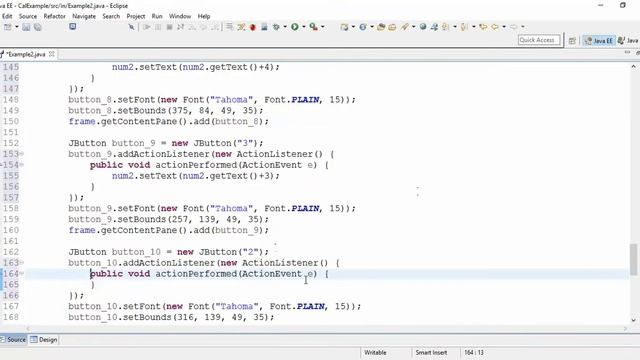Click the Next Annotation icon

click(445, 27)
